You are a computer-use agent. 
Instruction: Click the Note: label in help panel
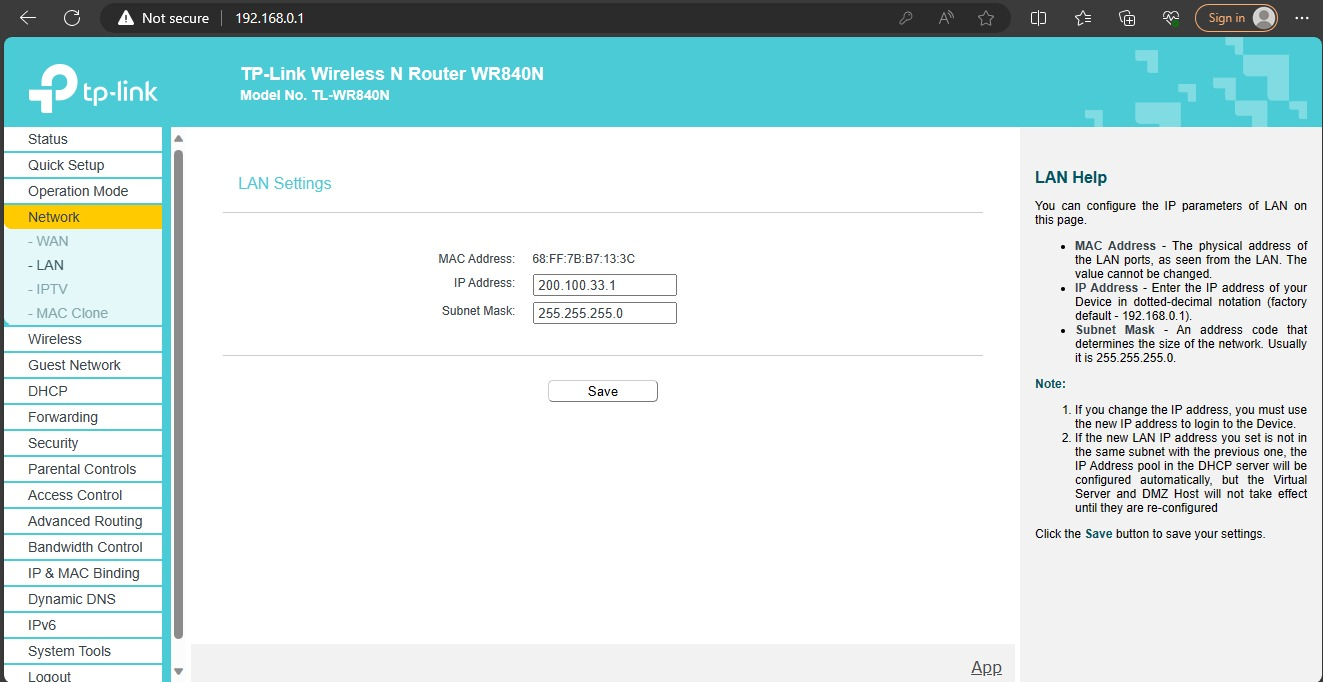click(x=1050, y=384)
